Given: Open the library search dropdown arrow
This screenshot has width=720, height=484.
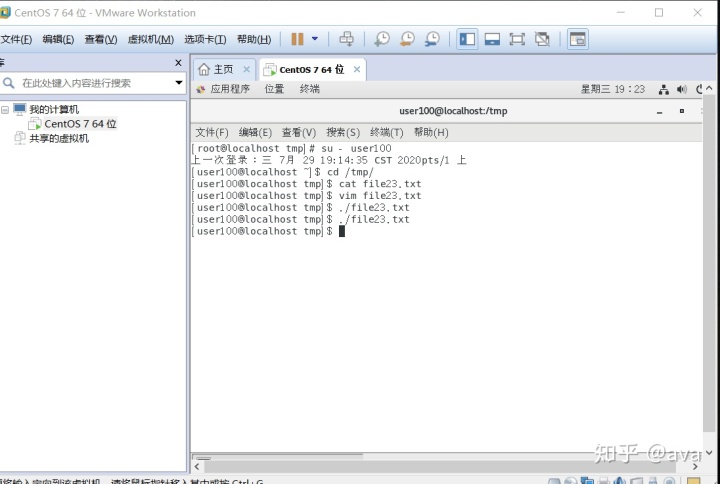Looking at the screenshot, I should click(x=179, y=83).
